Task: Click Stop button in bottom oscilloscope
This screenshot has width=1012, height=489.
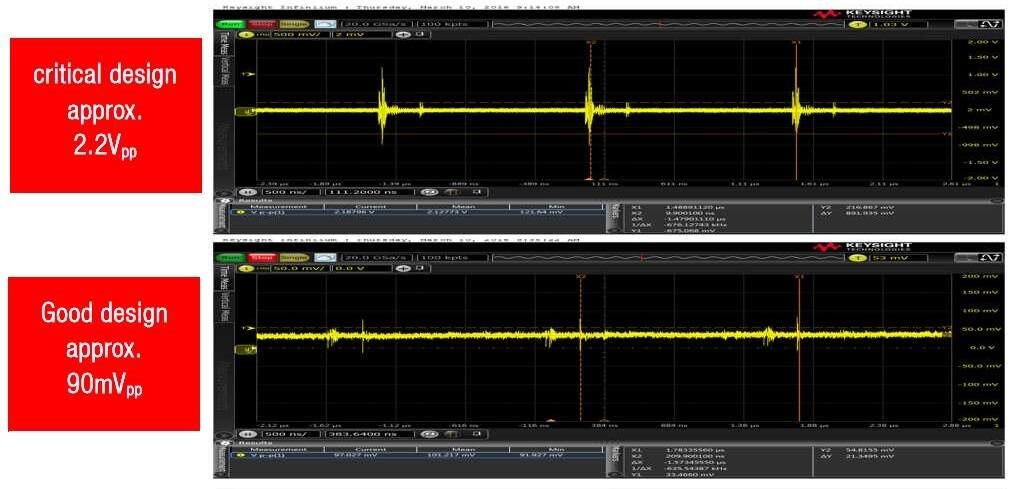Action: coord(261,258)
